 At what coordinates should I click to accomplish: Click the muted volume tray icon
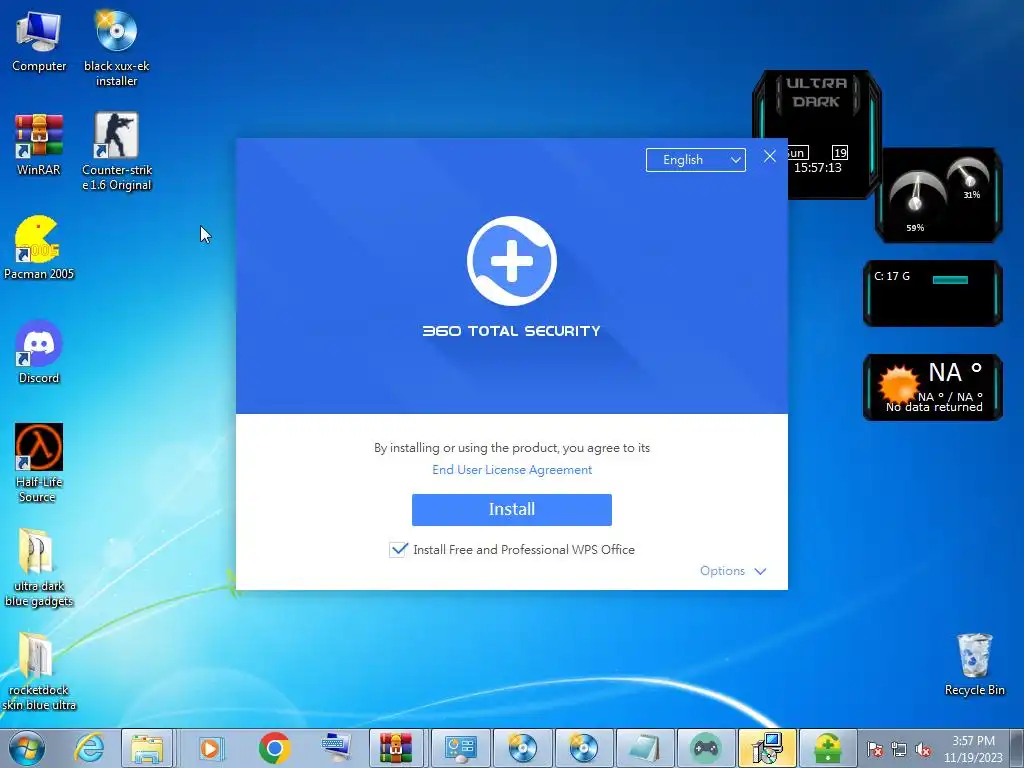(x=923, y=750)
